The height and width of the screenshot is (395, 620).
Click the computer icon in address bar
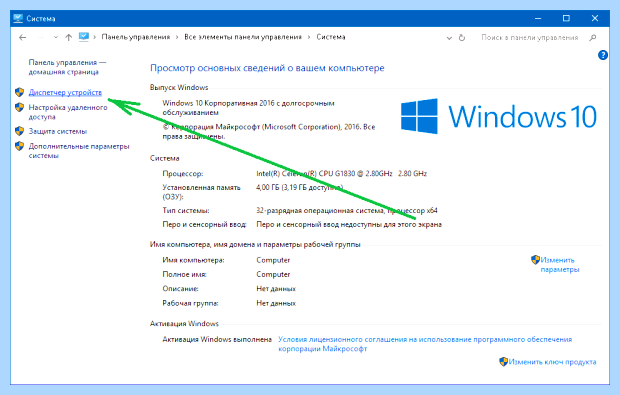point(84,37)
